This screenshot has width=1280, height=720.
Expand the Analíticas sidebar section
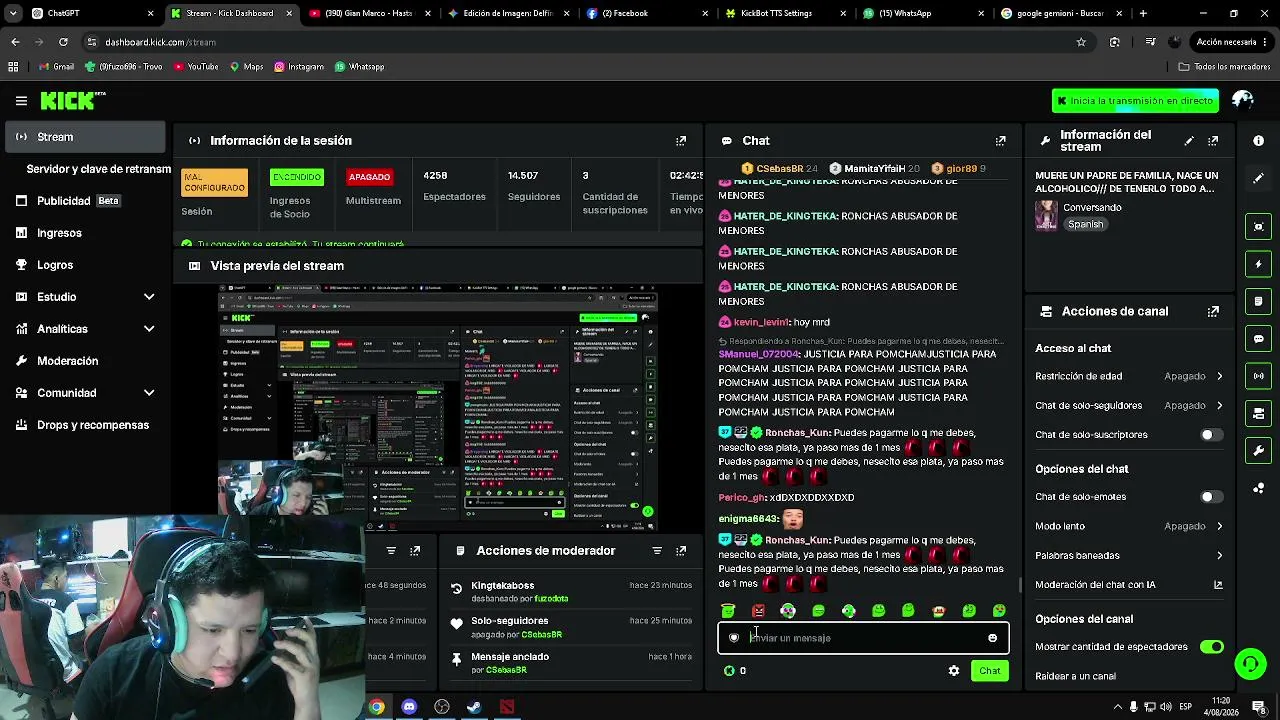point(86,329)
